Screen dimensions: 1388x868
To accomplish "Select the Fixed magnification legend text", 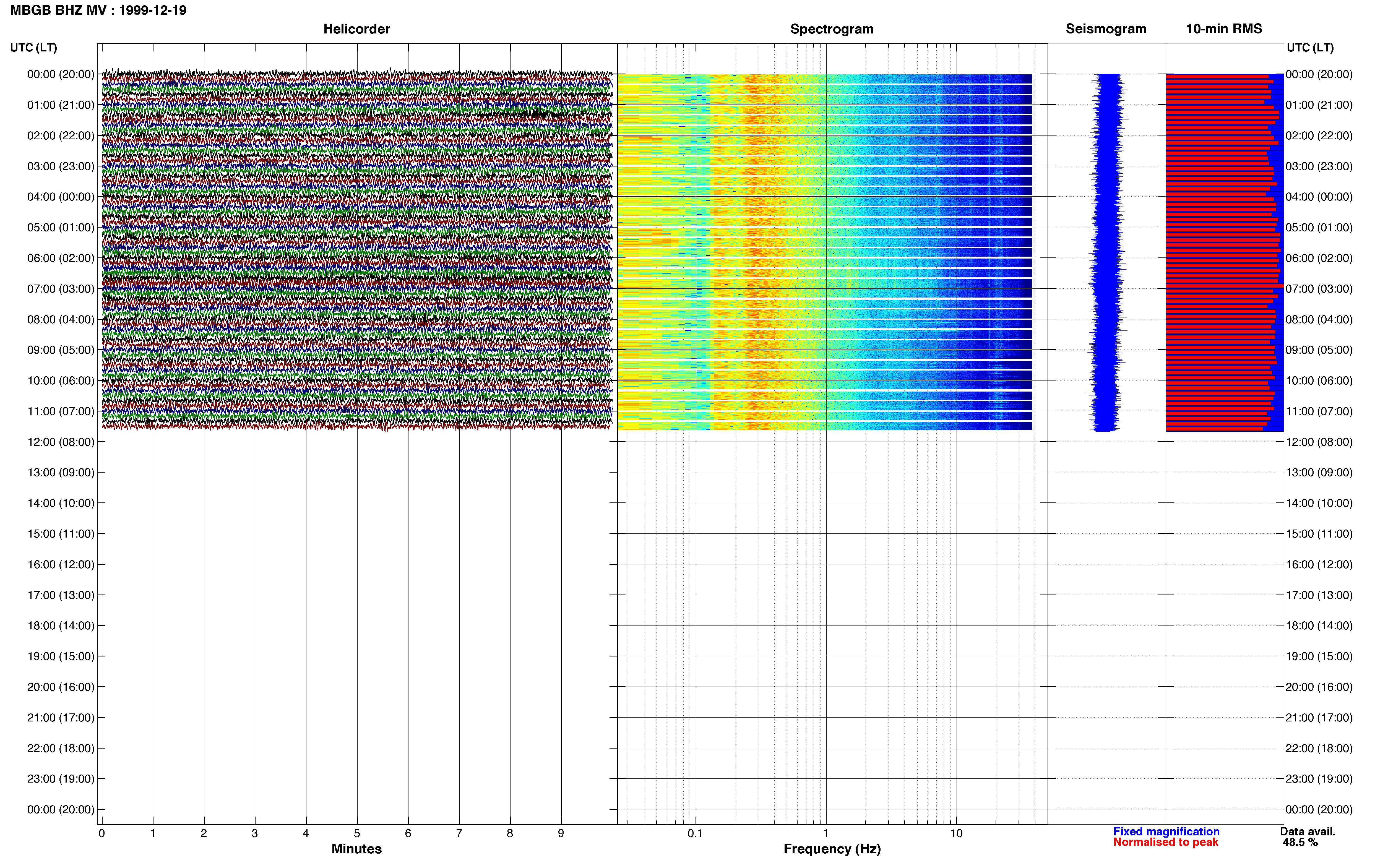I will (x=1166, y=831).
